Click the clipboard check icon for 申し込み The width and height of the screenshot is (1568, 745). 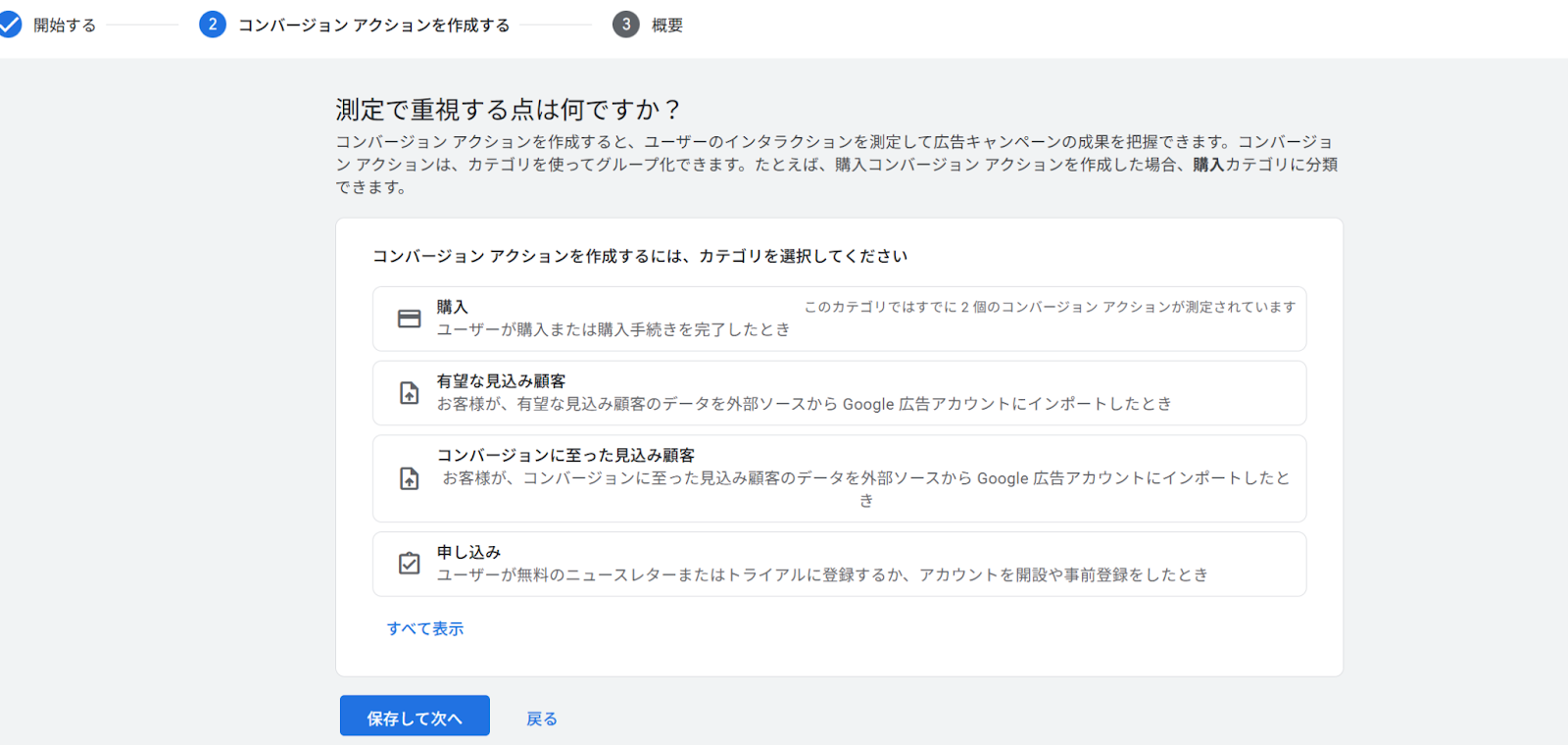click(x=409, y=564)
